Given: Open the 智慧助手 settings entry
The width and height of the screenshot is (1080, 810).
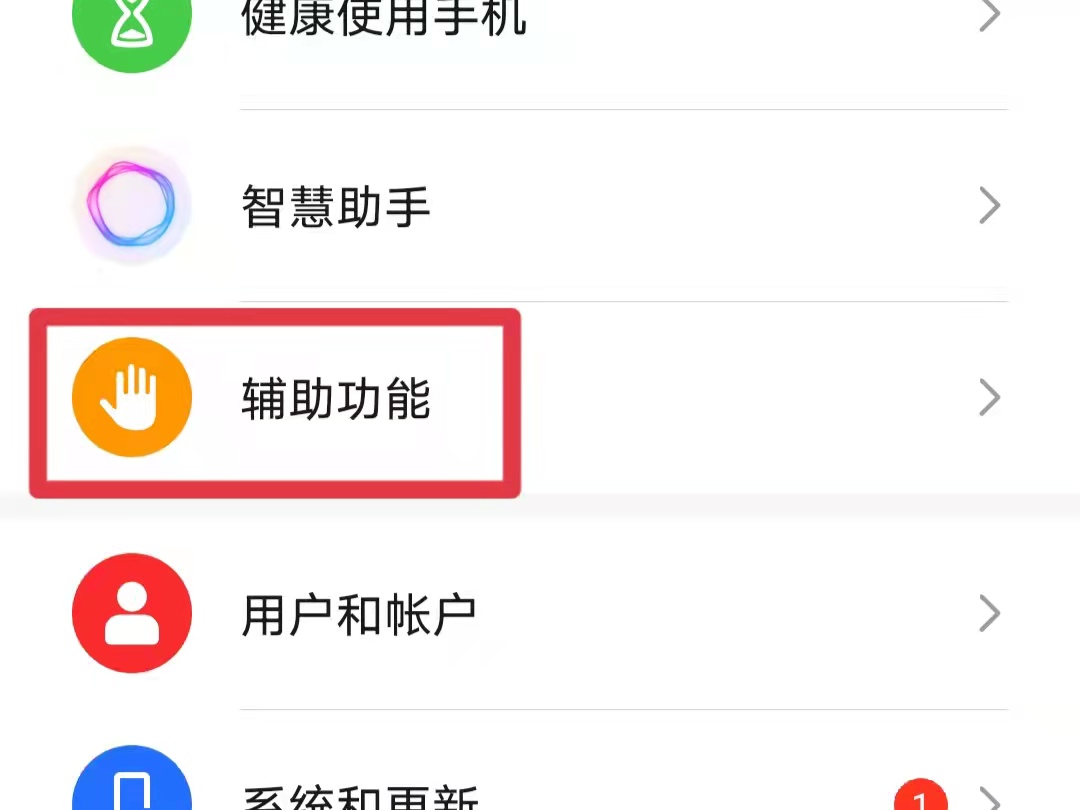Looking at the screenshot, I should point(336,206).
